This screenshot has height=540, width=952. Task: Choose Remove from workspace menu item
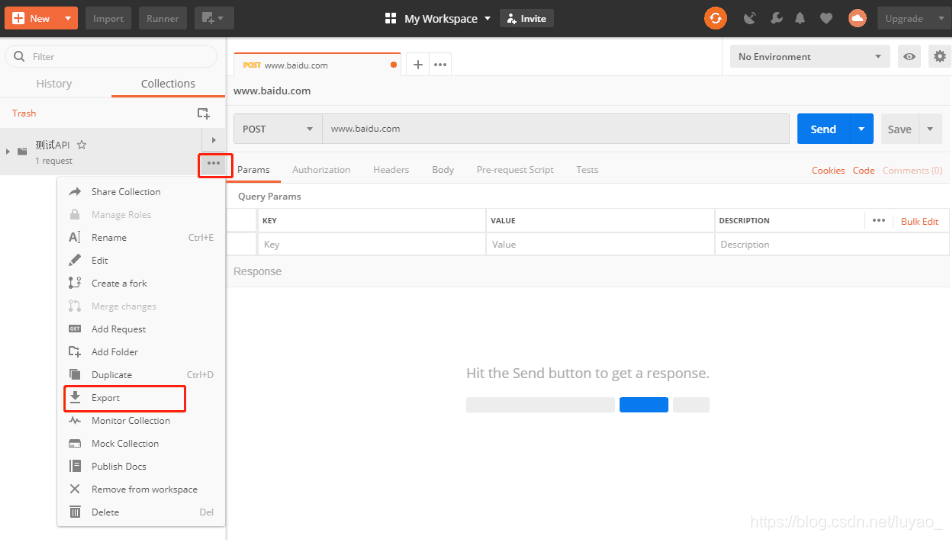click(x=141, y=490)
